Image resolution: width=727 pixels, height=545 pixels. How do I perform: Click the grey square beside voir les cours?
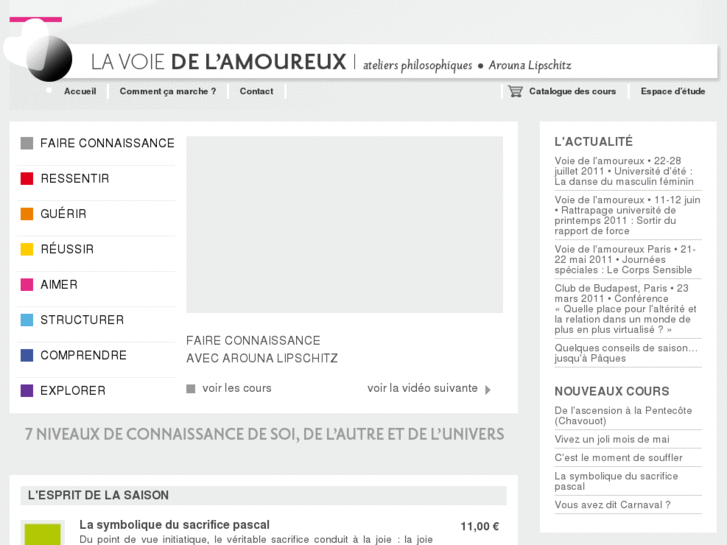tap(191, 389)
